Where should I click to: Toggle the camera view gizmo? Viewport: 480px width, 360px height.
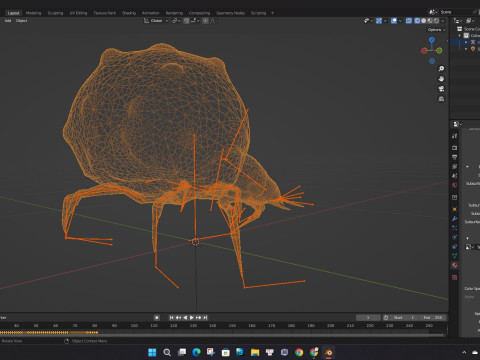441,89
